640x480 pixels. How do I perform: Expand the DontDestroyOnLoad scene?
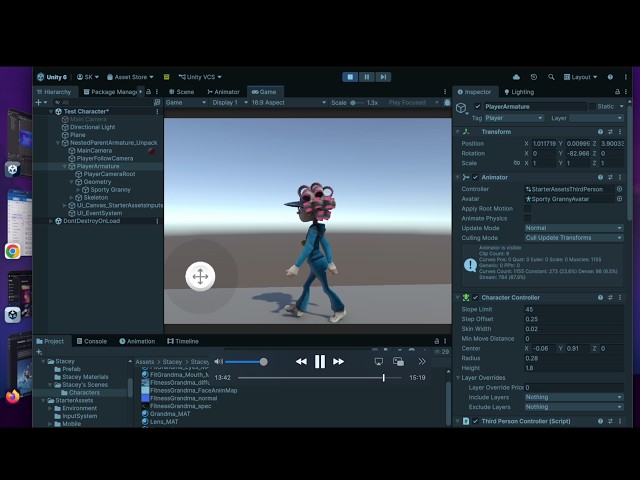(51, 221)
